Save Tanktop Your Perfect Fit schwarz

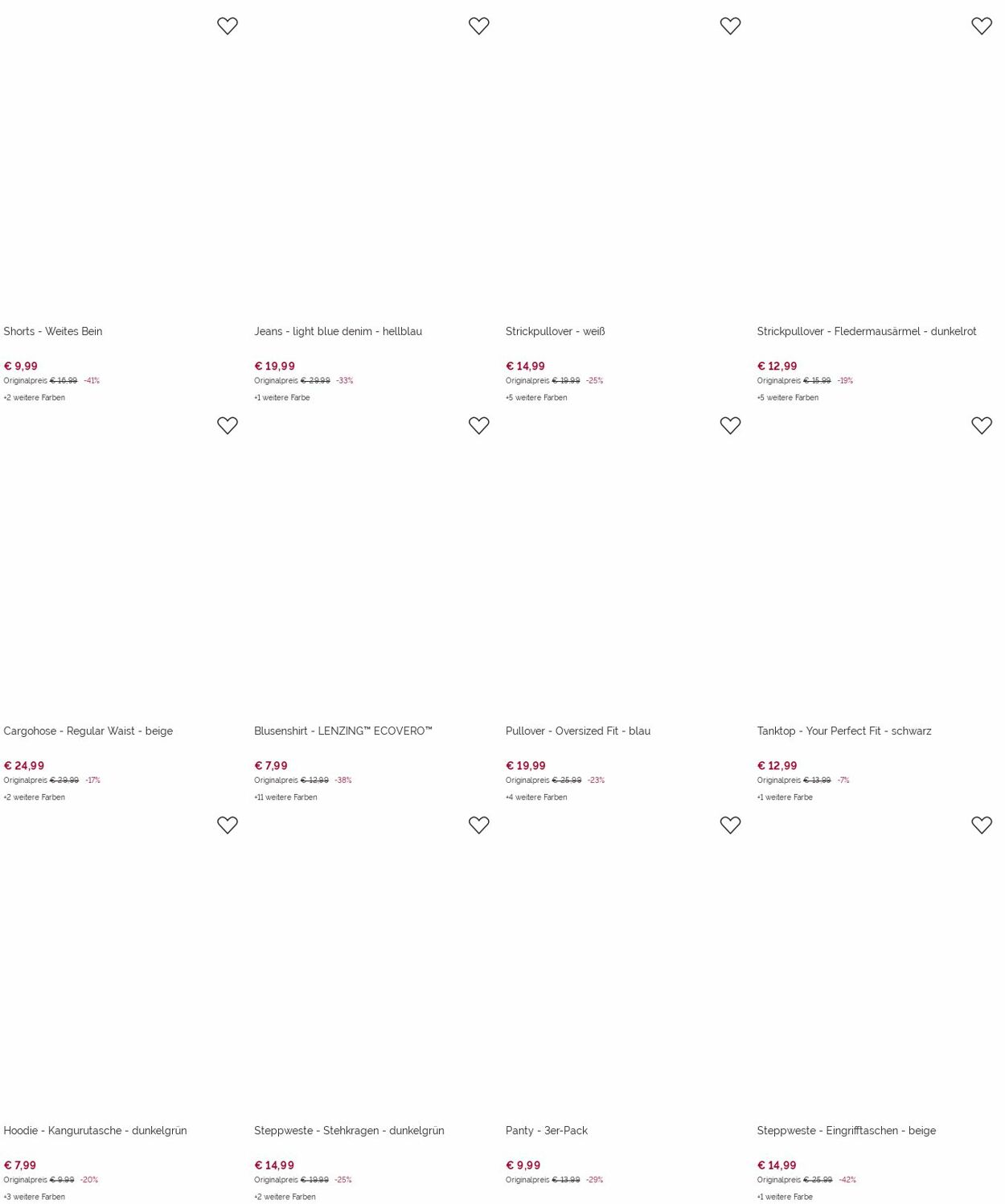(x=982, y=425)
